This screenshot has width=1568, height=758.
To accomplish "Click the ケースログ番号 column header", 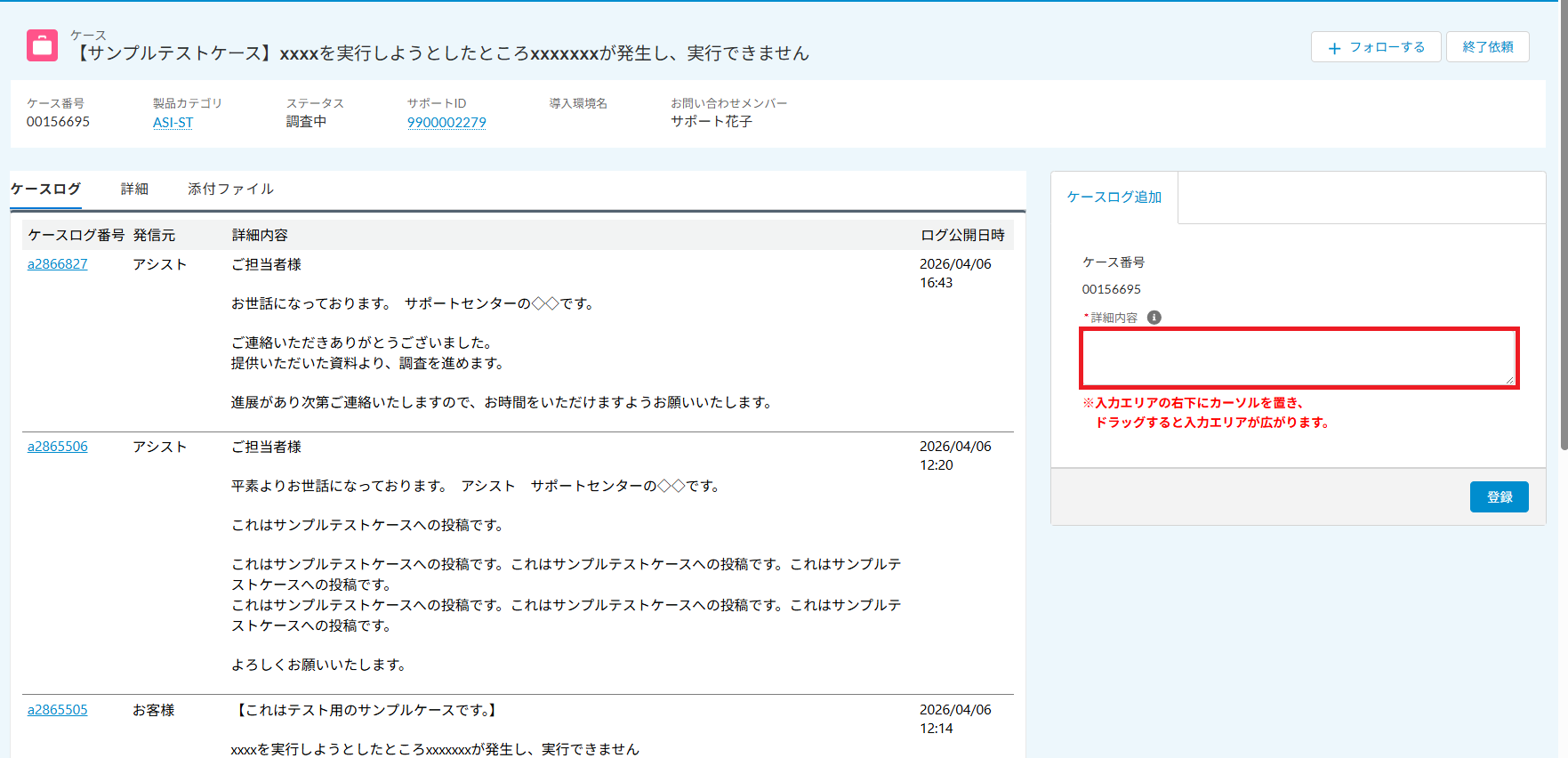I will [x=76, y=235].
